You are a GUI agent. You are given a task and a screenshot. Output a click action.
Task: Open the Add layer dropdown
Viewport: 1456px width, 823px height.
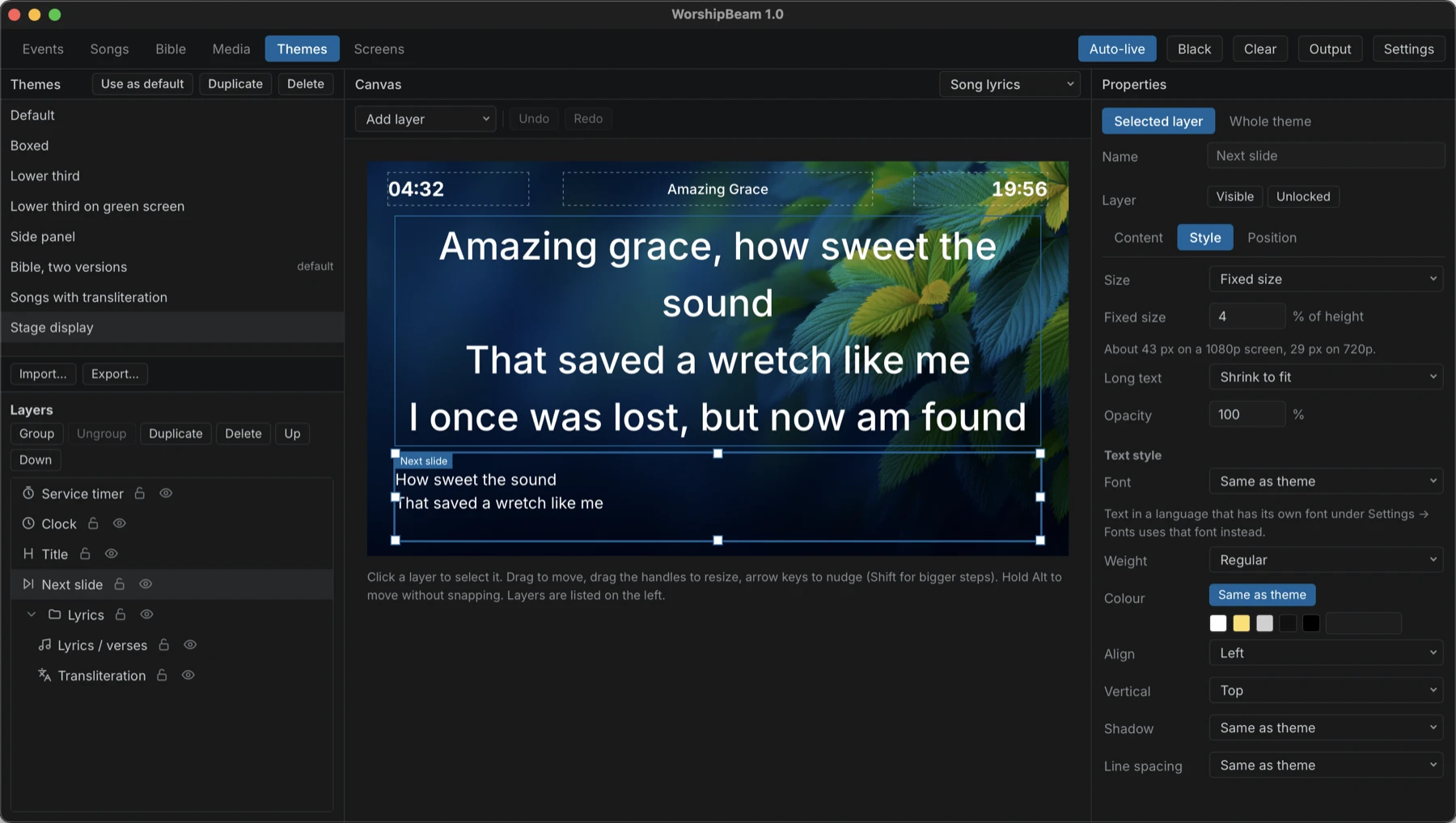[x=426, y=119]
